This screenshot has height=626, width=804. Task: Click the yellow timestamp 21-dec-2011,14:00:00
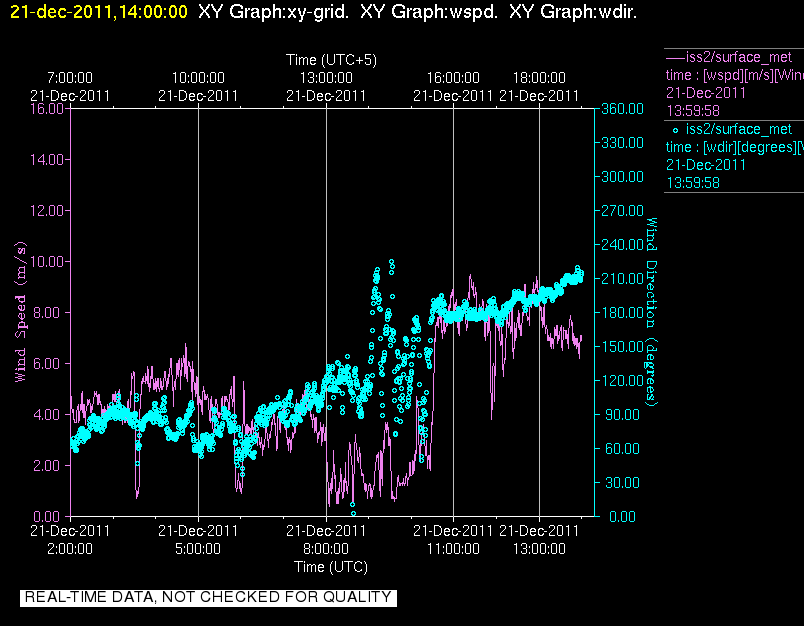pyautogui.click(x=99, y=11)
